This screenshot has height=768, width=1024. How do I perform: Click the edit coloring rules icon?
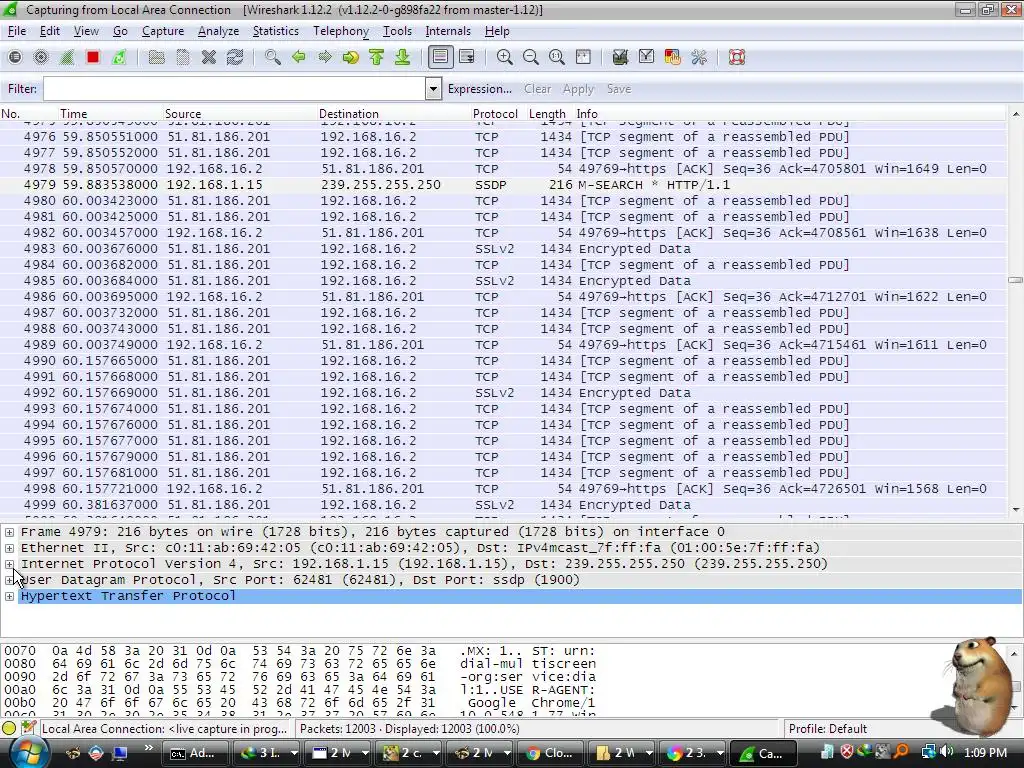[673, 57]
